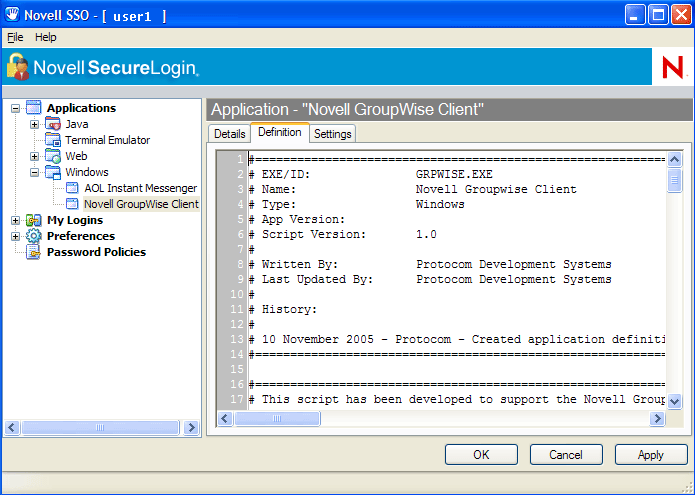Click the '# Type:' line in editor
Viewport: 695px width, 495px height.
356,204
